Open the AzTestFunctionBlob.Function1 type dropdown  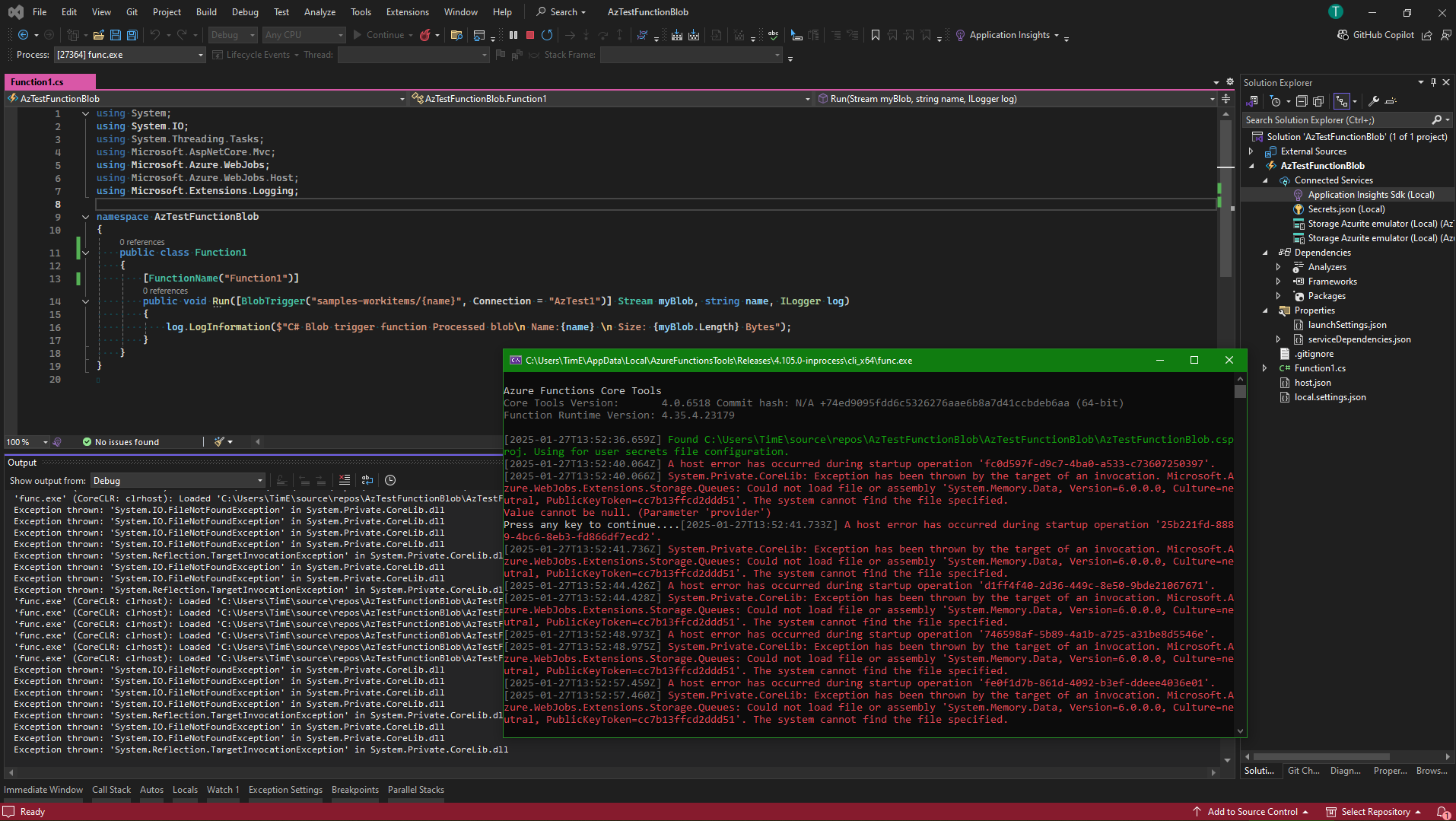click(x=611, y=99)
